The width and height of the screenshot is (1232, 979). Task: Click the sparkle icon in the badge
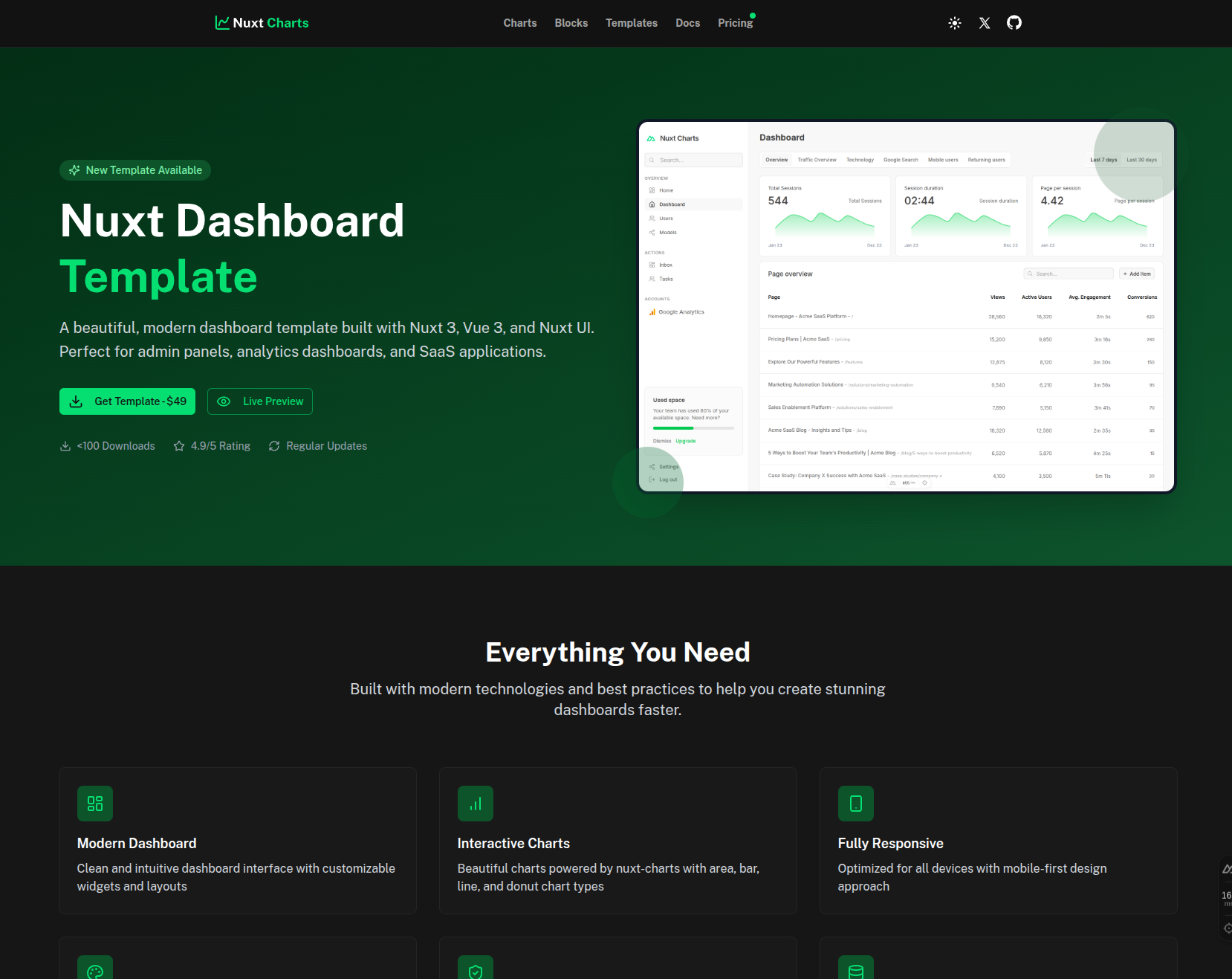(x=74, y=170)
